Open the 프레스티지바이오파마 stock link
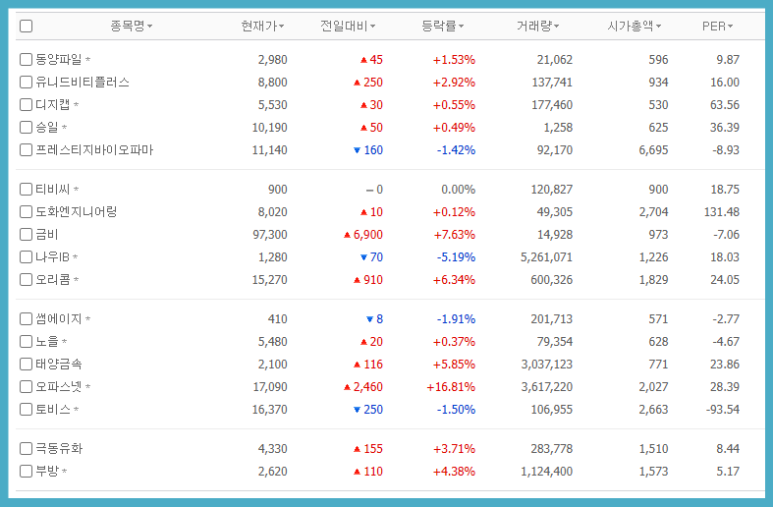Viewport: 773px width, 507px height. (94, 149)
